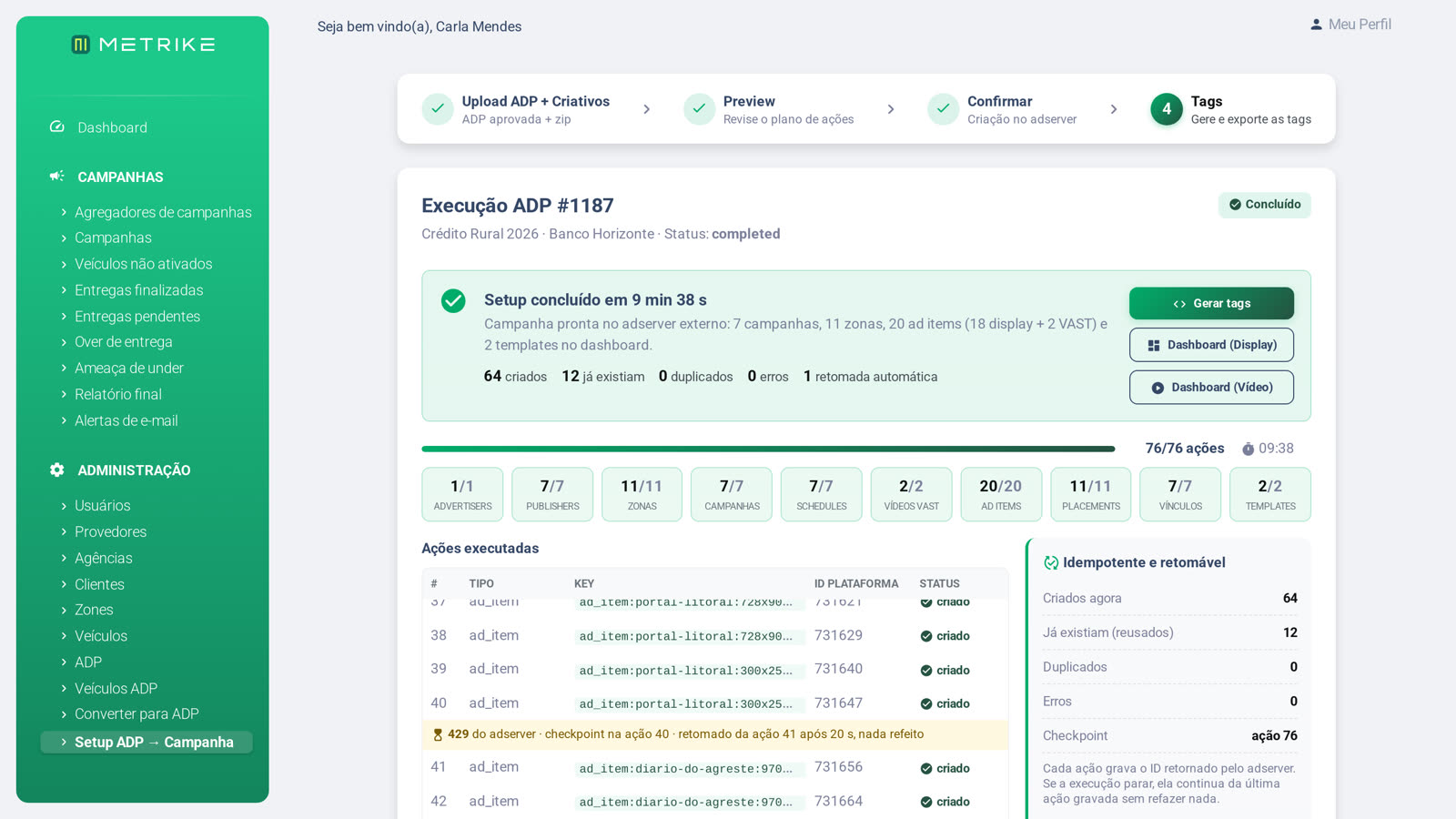This screenshot has width=1456, height=819.
Task: Expand the Relatório final chevron
Action: [x=64, y=394]
